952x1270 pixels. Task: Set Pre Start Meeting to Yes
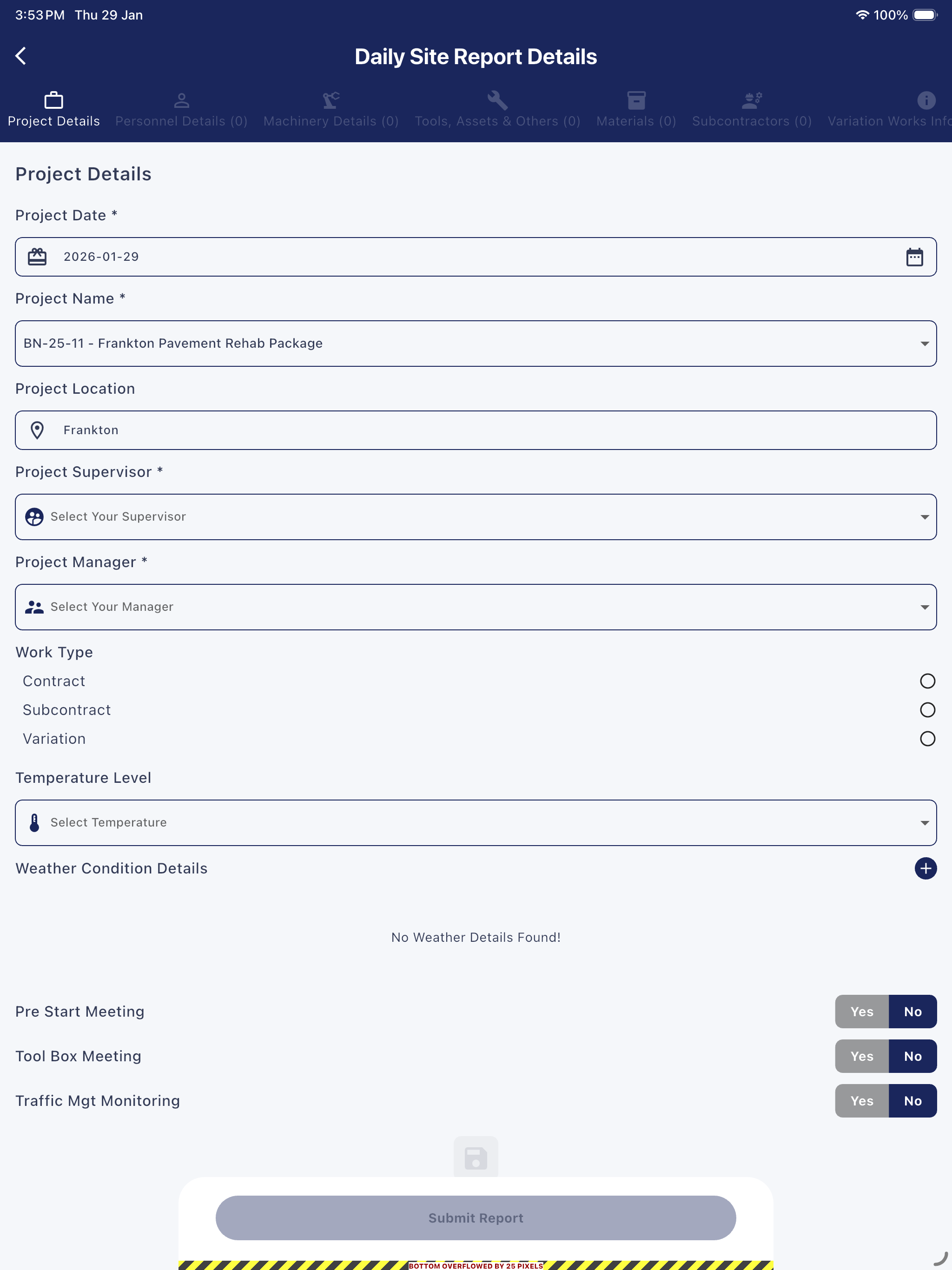pyautogui.click(x=861, y=1012)
